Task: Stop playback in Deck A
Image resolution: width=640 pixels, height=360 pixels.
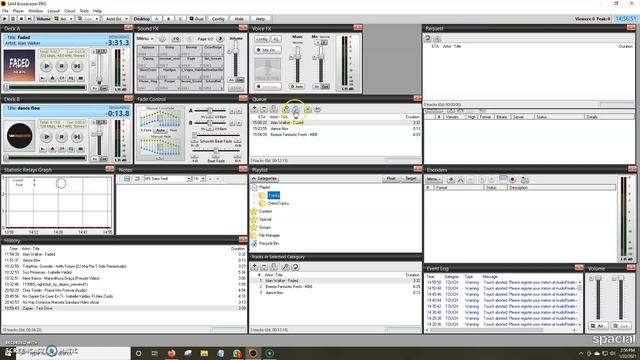Action: (61, 66)
